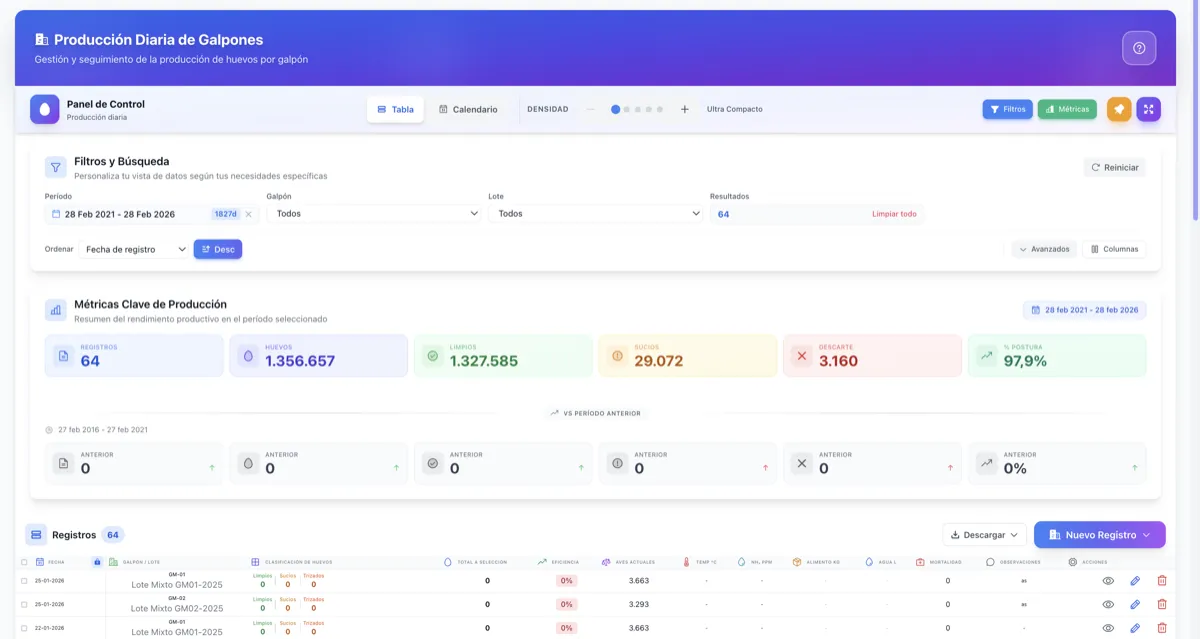Image resolution: width=1200 pixels, height=639 pixels.
Task: Toggle the select-all checkbox in table header
Action: tap(25, 562)
